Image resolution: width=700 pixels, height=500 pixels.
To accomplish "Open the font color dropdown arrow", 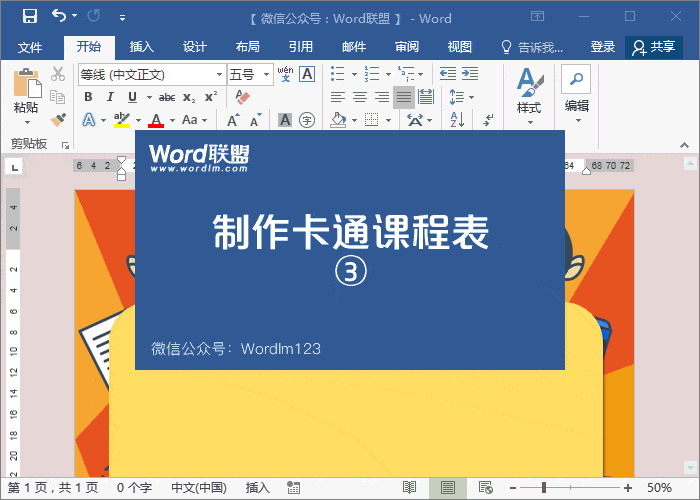I will (172, 121).
